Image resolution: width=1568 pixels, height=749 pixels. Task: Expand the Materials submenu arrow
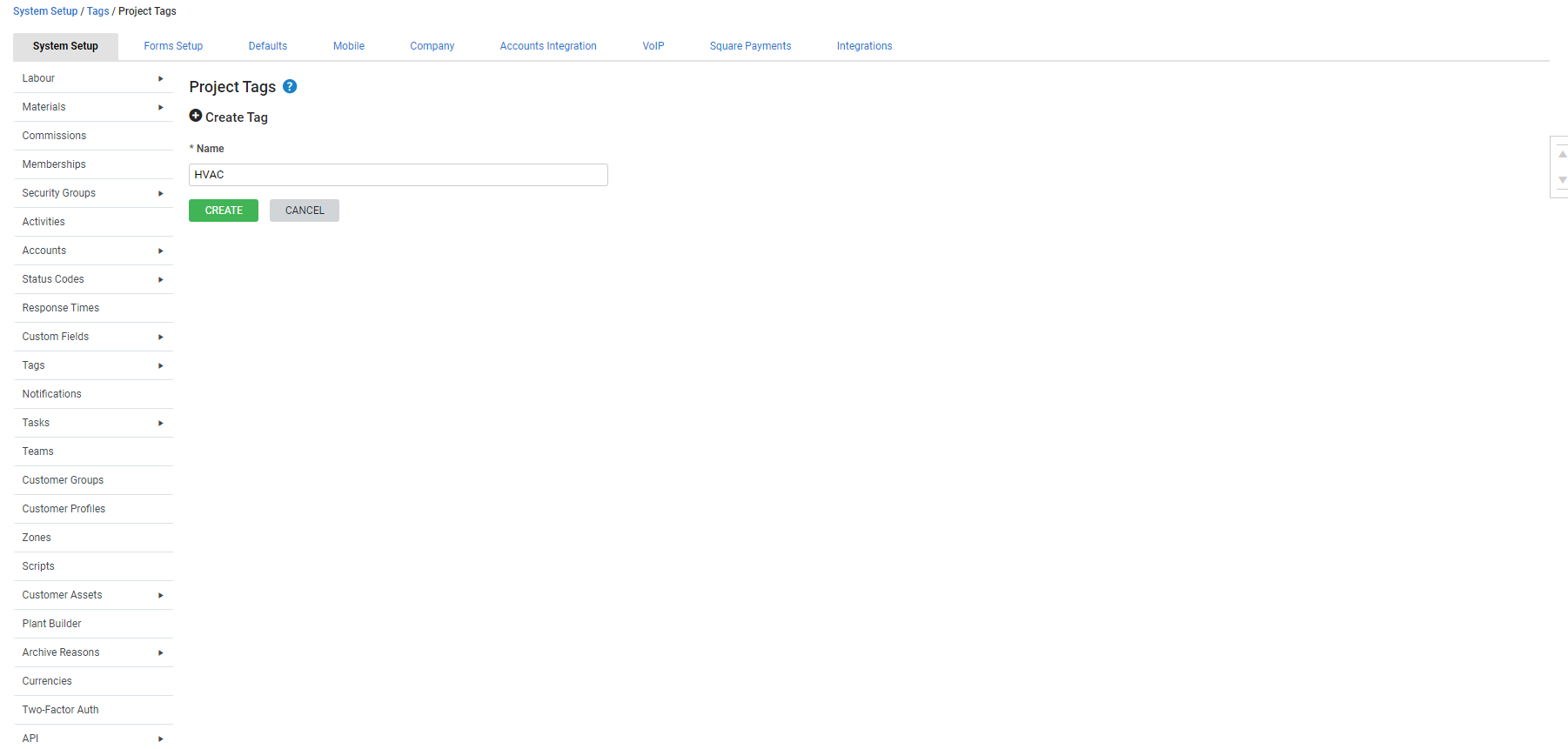click(x=160, y=107)
